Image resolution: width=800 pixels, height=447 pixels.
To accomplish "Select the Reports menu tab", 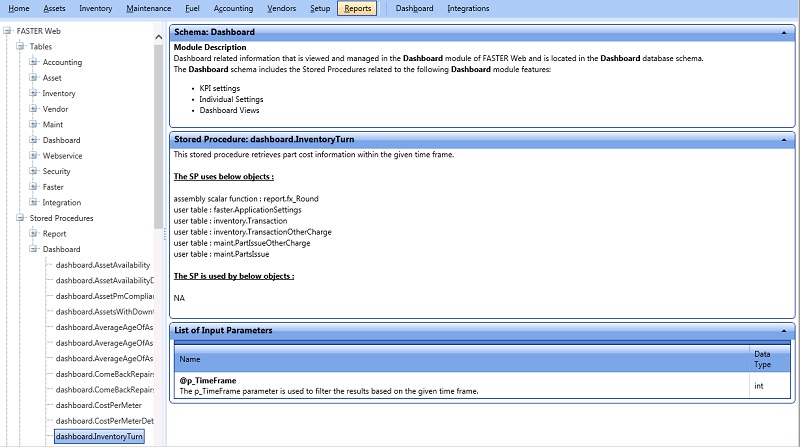I will (357, 8).
